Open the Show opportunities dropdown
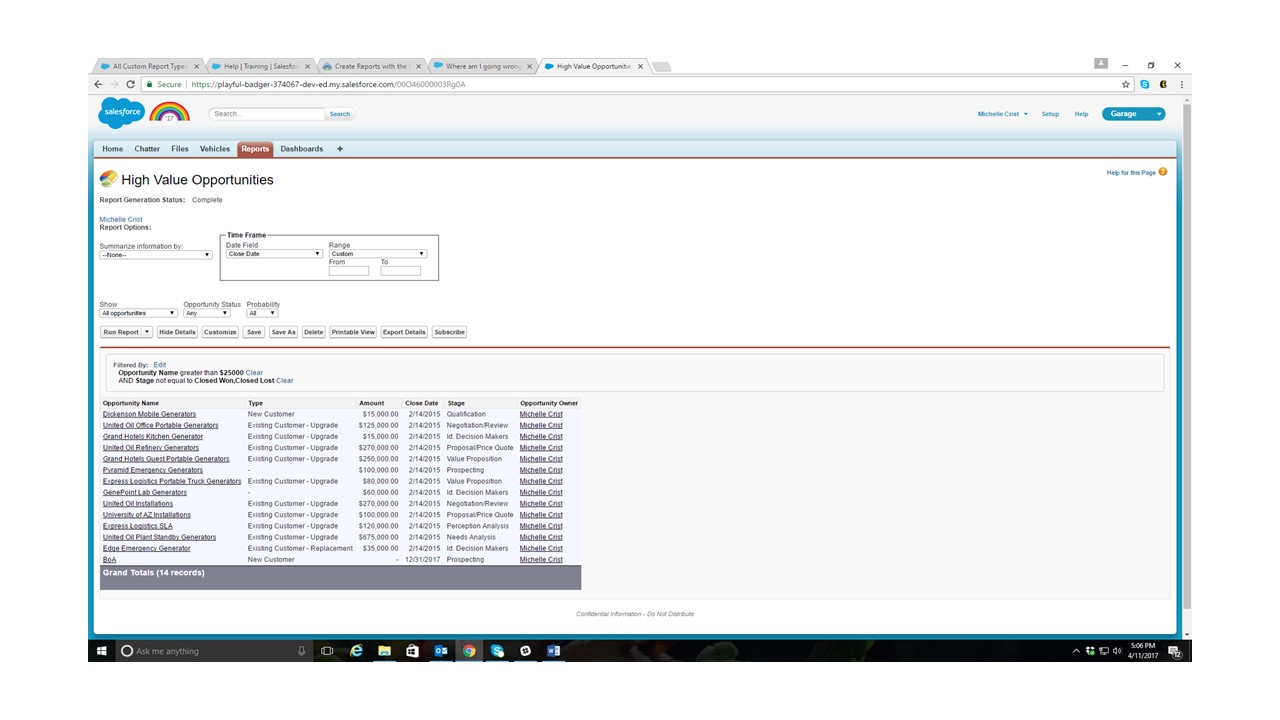 pyautogui.click(x=138, y=313)
